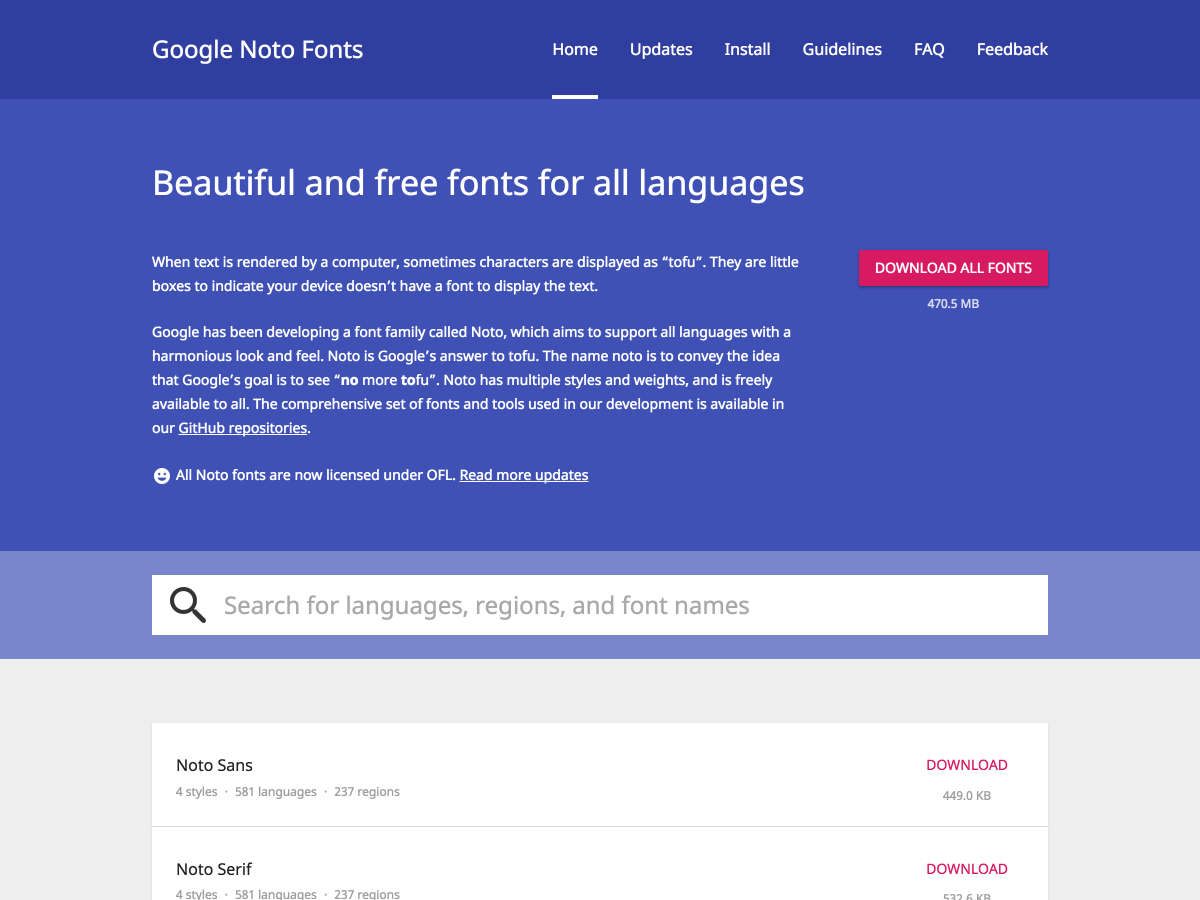Navigate to the FAQ page
The height and width of the screenshot is (900, 1200).
pos(929,49)
